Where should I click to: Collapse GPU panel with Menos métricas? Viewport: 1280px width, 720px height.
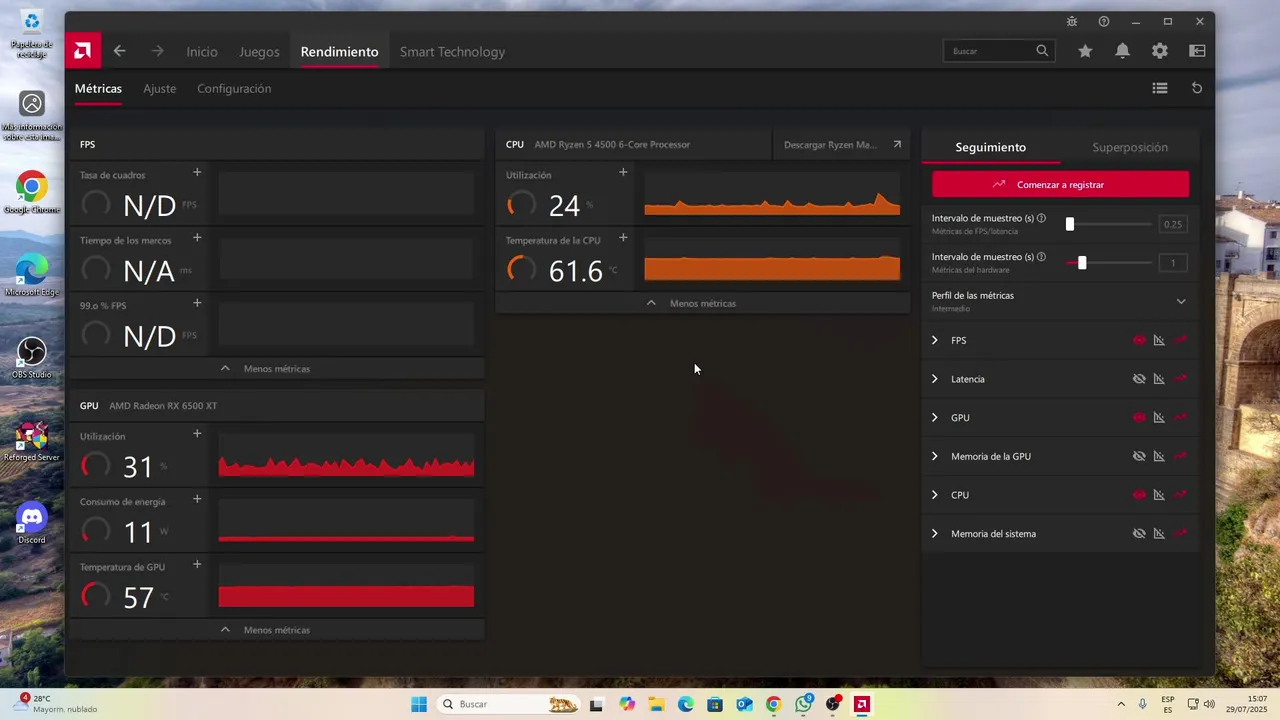click(x=277, y=630)
